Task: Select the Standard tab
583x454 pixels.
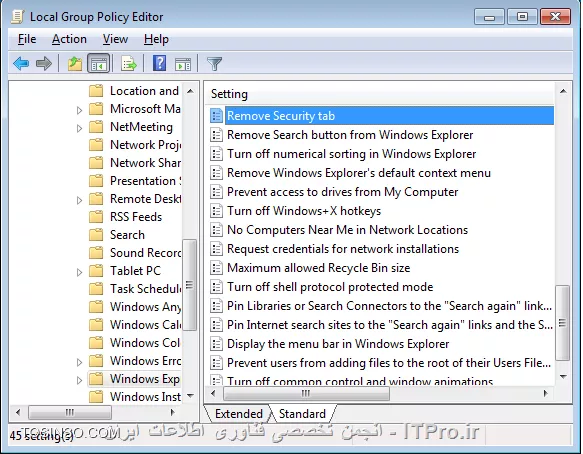Action: click(x=302, y=413)
